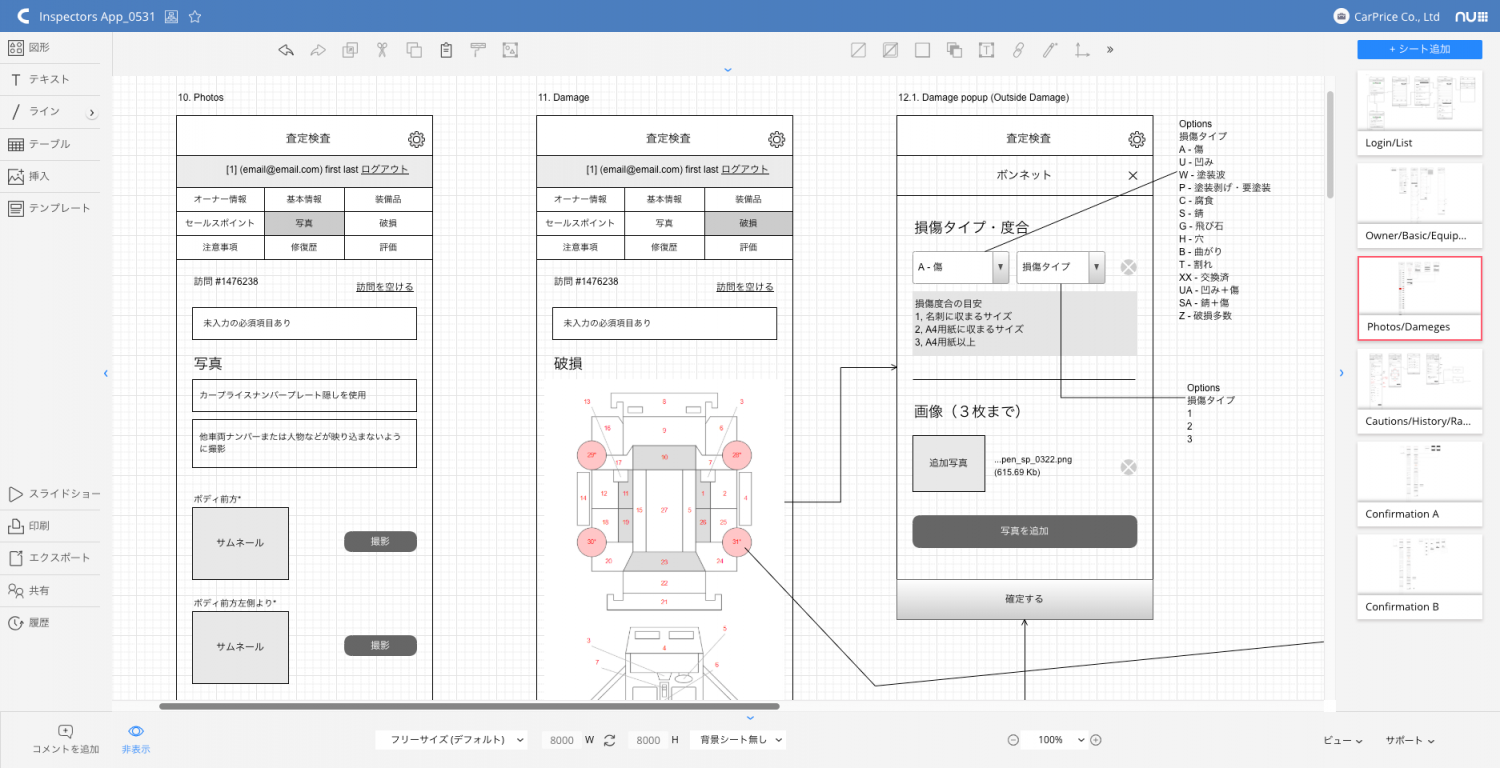This screenshot has width=1500, height=768.
Task: Click the clipboard paste icon
Action: tap(446, 50)
